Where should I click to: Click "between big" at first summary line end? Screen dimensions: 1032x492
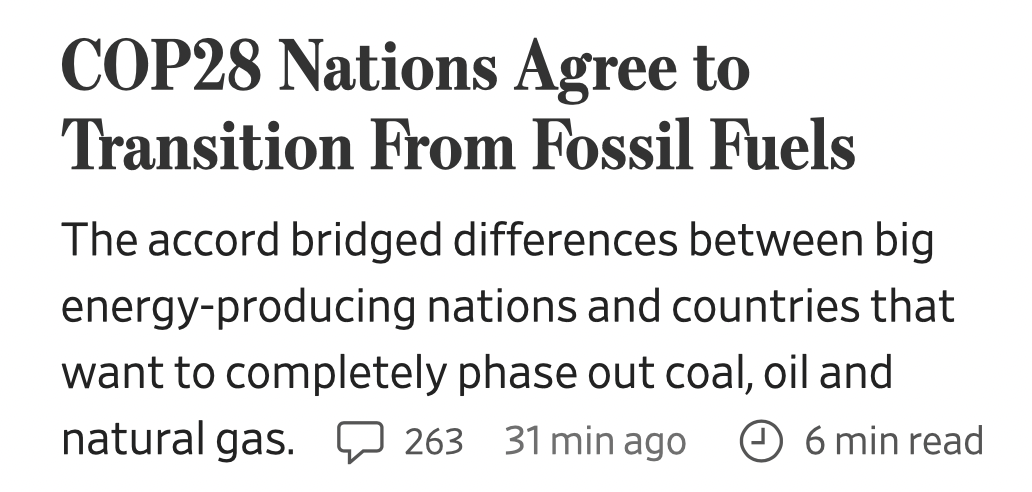point(812,241)
